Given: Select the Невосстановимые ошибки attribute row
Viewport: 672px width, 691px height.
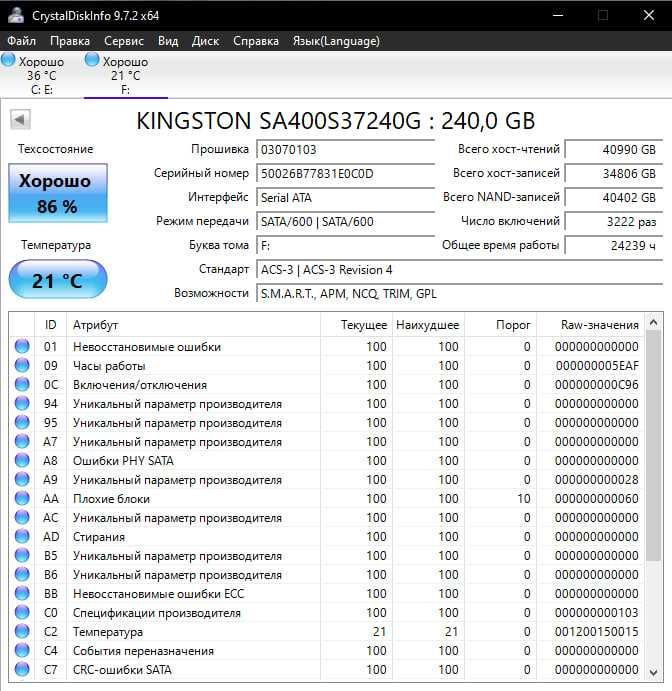Looking at the screenshot, I should tap(327, 346).
